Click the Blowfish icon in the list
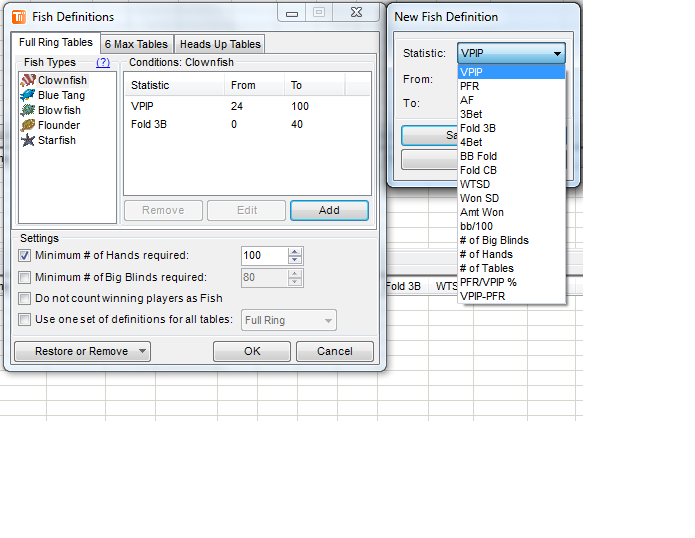The width and height of the screenshot is (695, 538). (28, 110)
